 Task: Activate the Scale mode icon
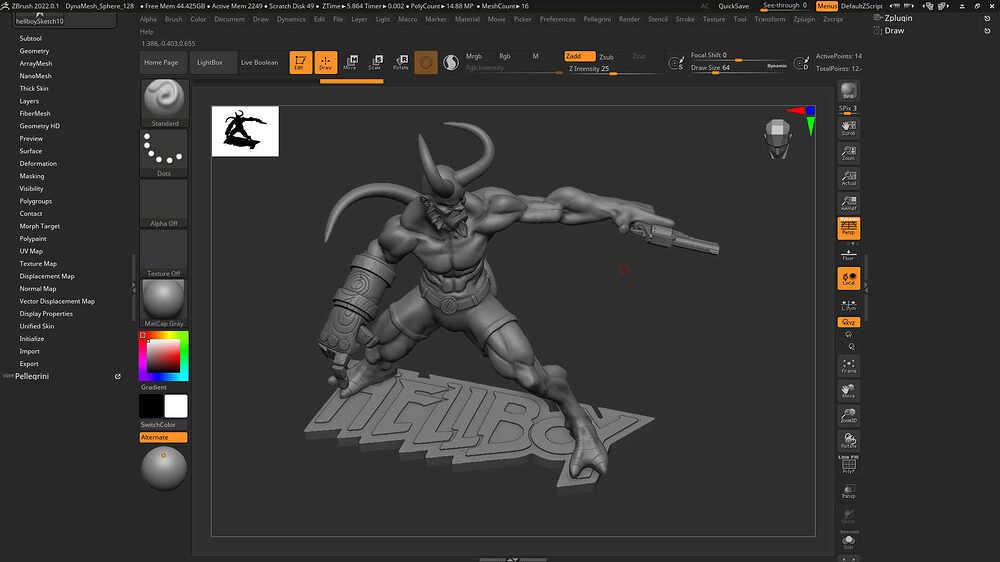click(375, 63)
